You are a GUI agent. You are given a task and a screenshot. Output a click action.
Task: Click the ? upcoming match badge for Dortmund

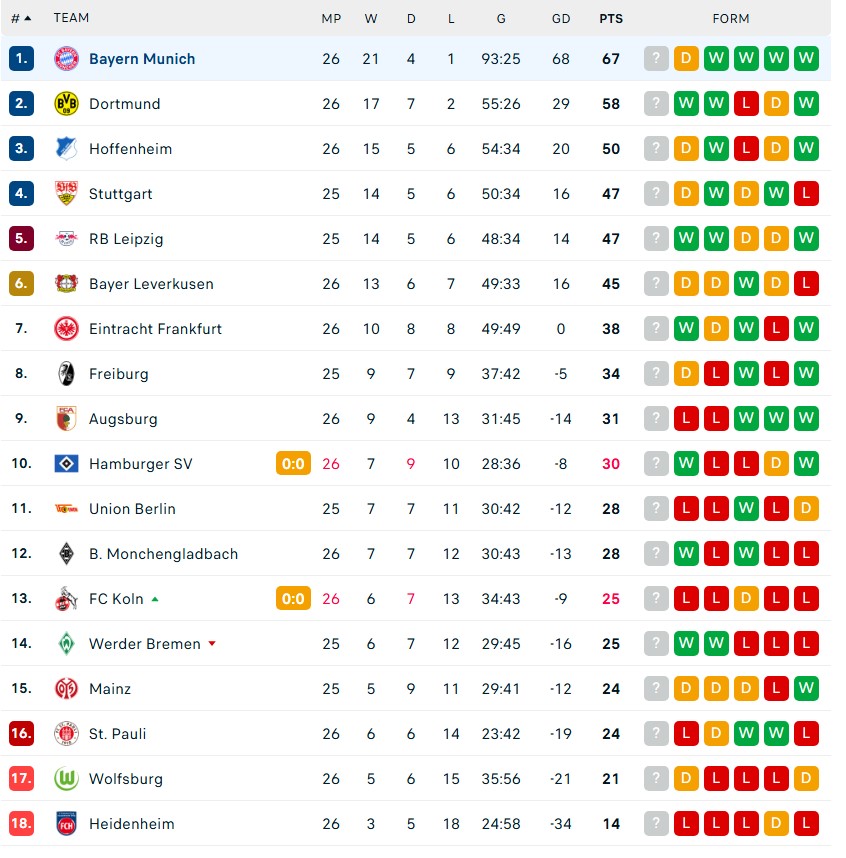[656, 103]
